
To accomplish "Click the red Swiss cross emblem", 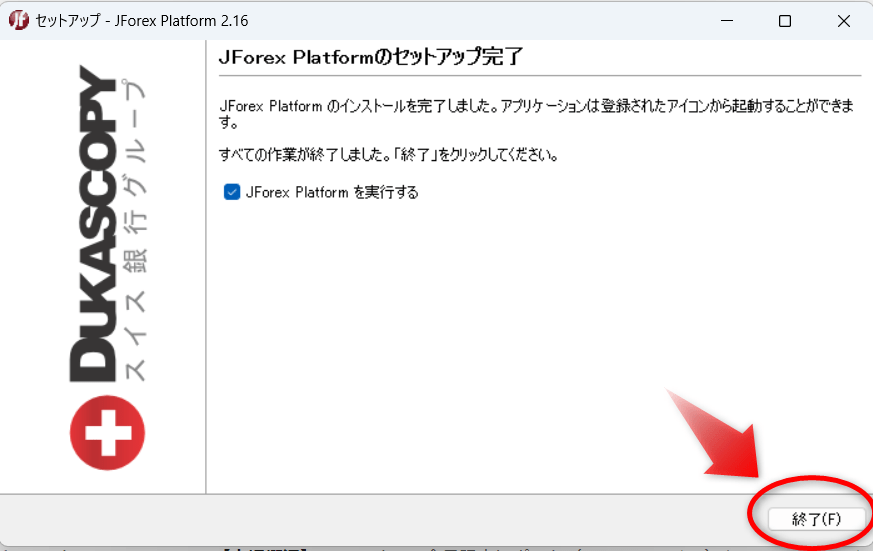I will click(107, 433).
